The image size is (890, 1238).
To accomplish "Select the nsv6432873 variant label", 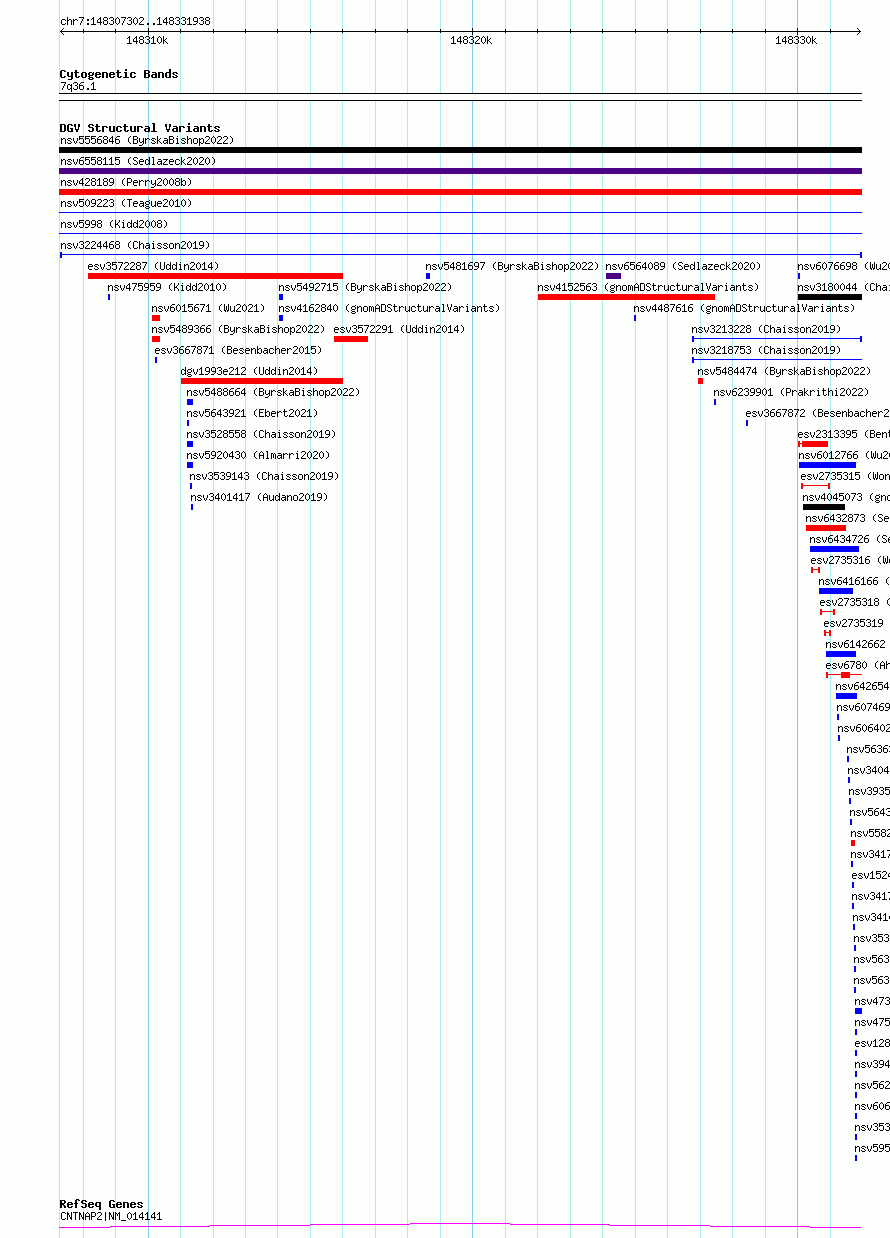I will 847,518.
